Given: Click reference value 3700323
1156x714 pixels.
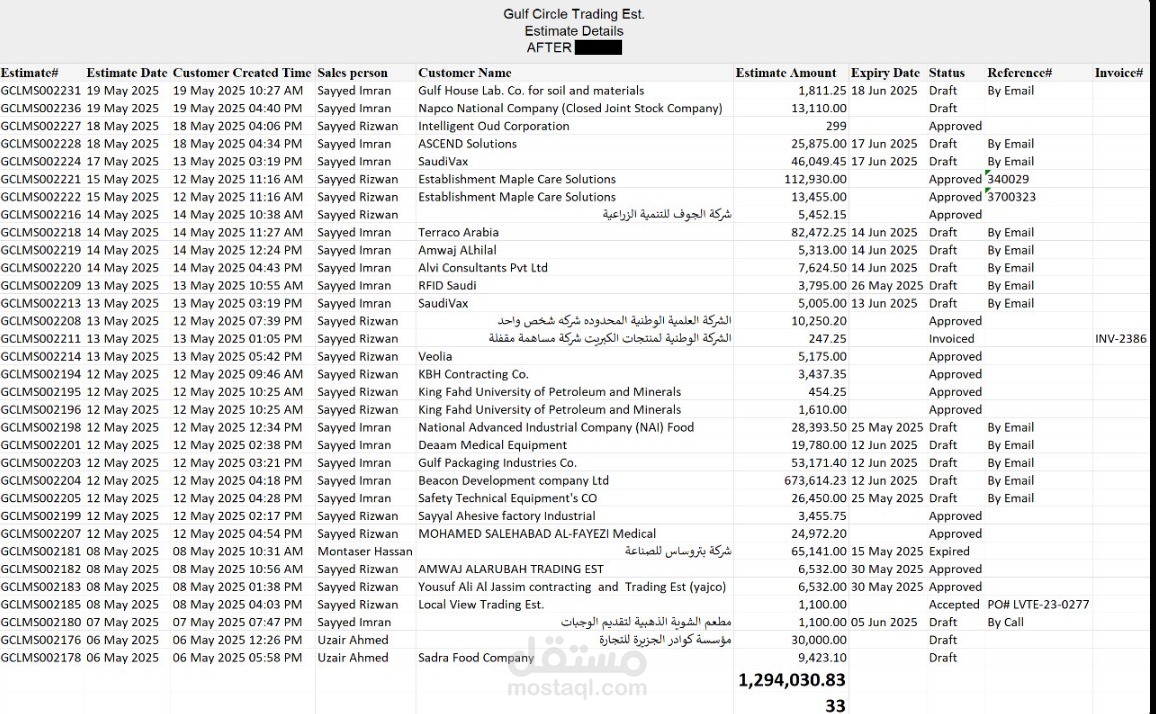Looking at the screenshot, I should (1012, 197).
